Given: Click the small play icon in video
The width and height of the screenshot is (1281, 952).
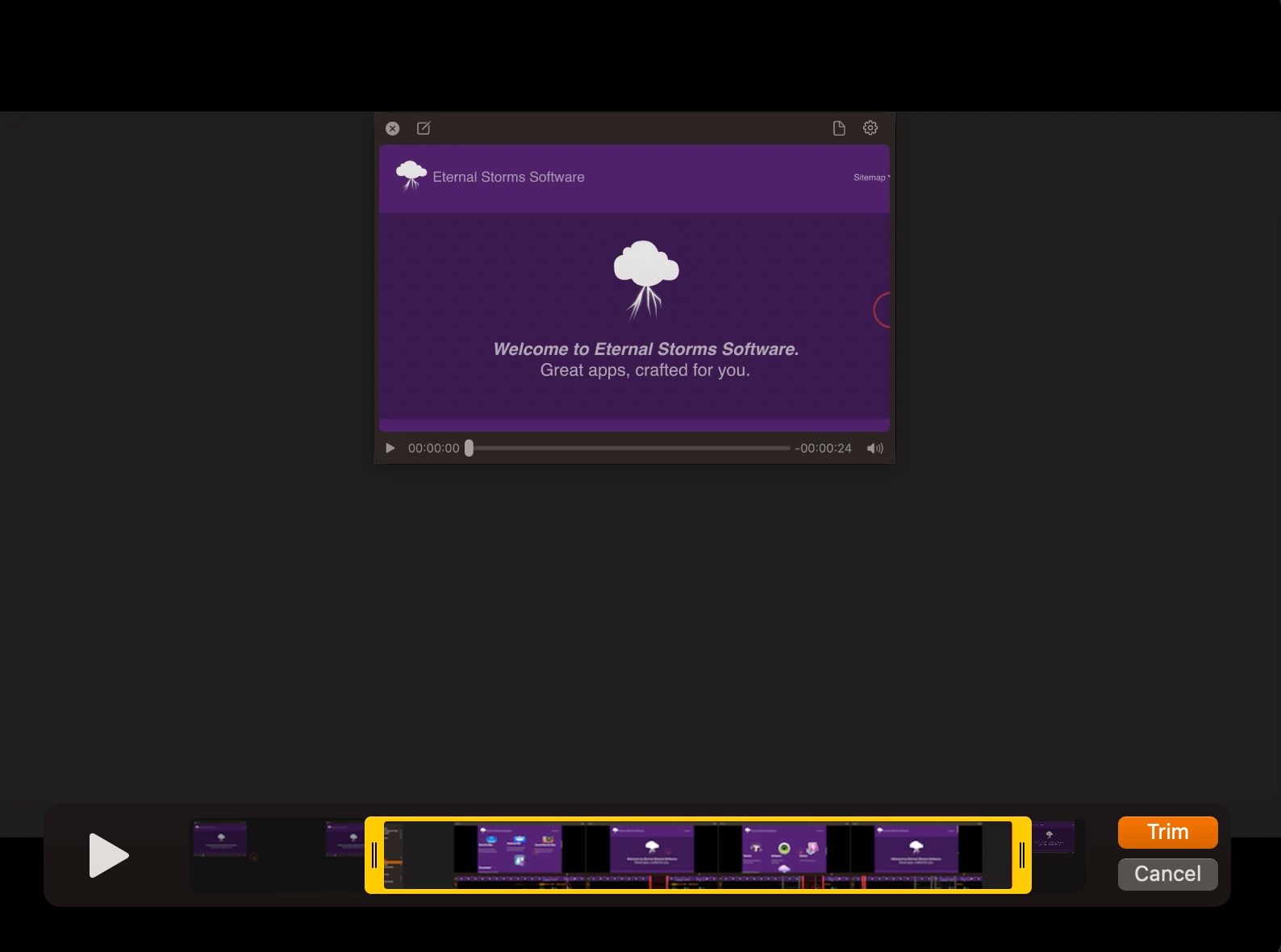Looking at the screenshot, I should [390, 448].
